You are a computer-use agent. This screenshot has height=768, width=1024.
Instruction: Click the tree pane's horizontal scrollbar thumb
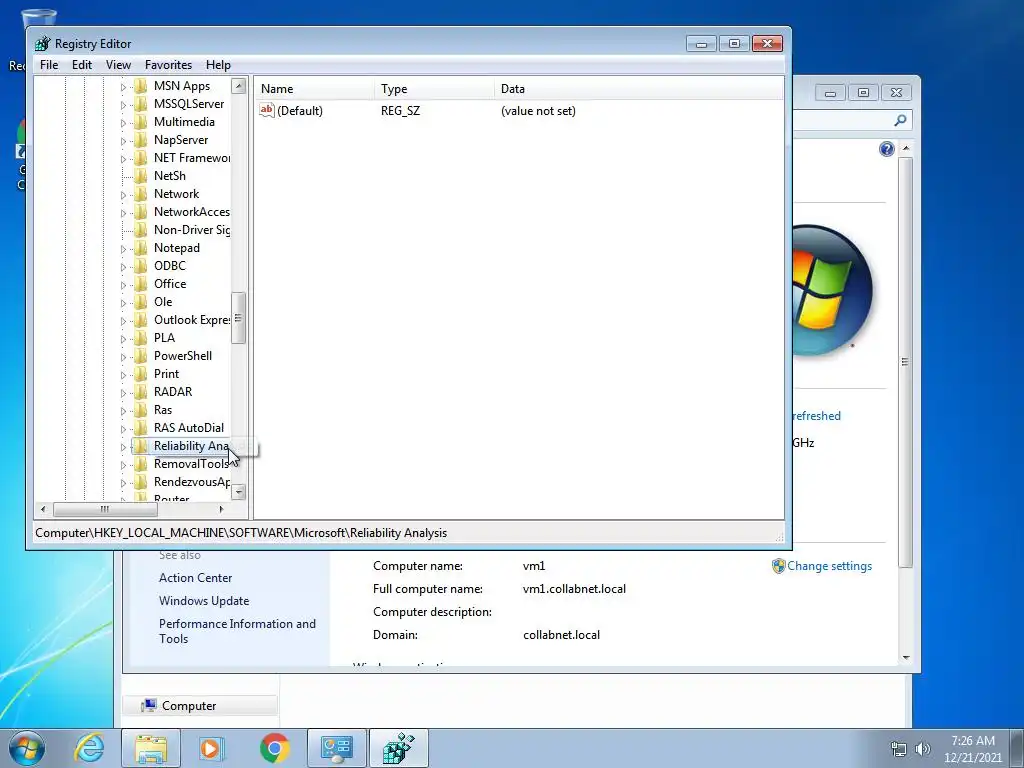(x=104, y=509)
